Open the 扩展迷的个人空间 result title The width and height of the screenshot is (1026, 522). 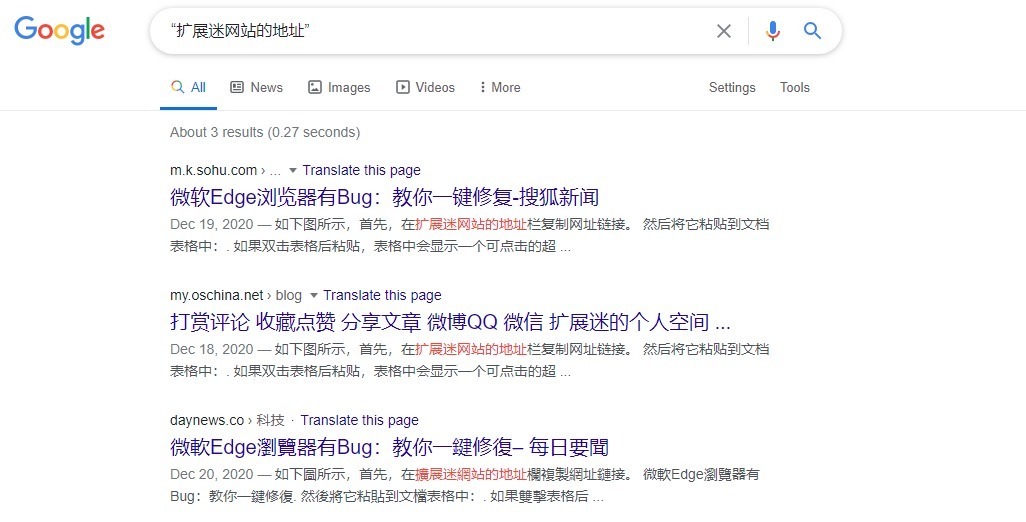tap(450, 322)
